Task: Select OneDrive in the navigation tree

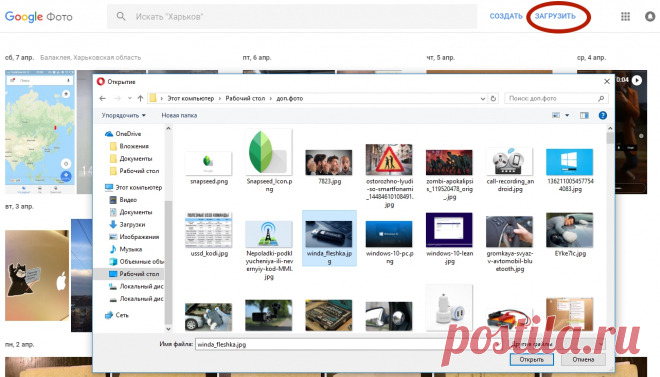Action: click(123, 134)
